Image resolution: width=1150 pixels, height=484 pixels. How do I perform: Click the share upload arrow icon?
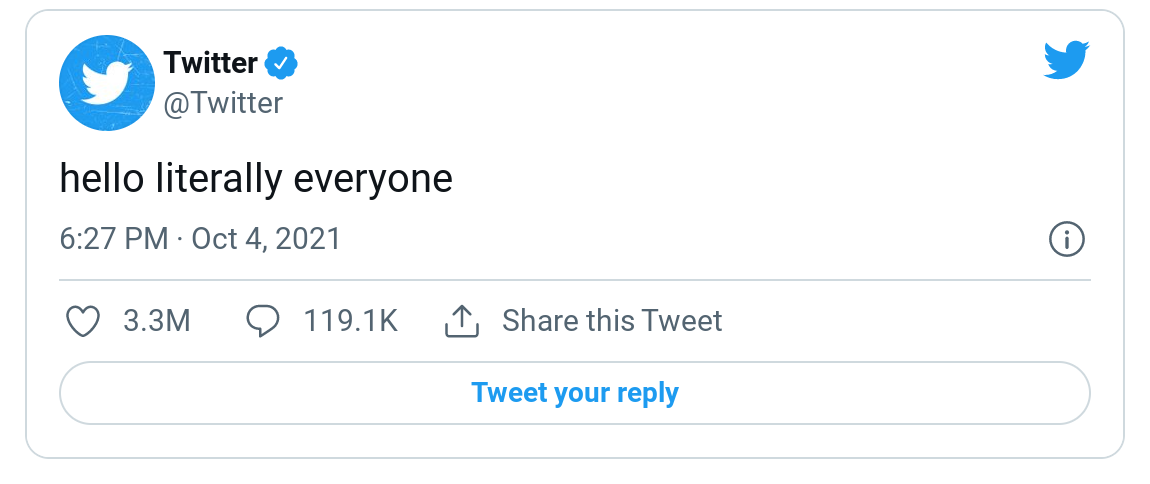pyautogui.click(x=461, y=321)
